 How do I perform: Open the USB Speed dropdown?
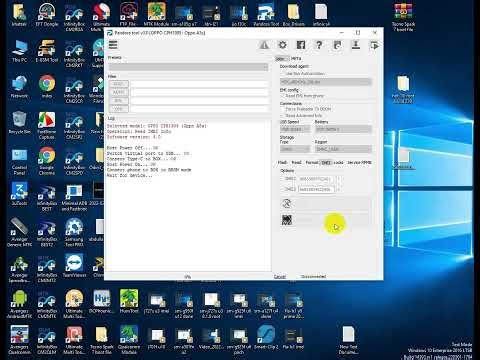tap(295, 129)
